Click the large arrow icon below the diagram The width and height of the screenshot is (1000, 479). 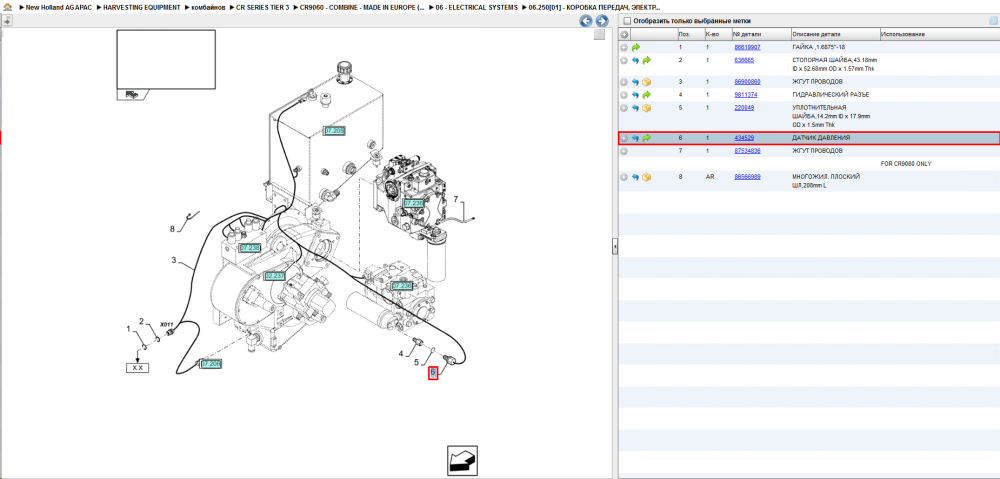pos(462,461)
